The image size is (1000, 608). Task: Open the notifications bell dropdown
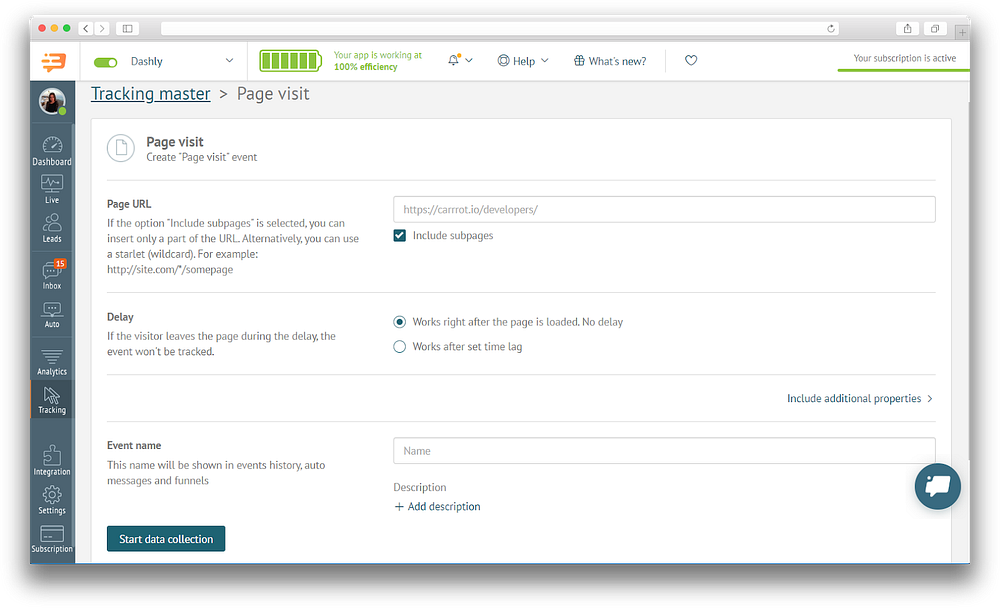tap(460, 61)
